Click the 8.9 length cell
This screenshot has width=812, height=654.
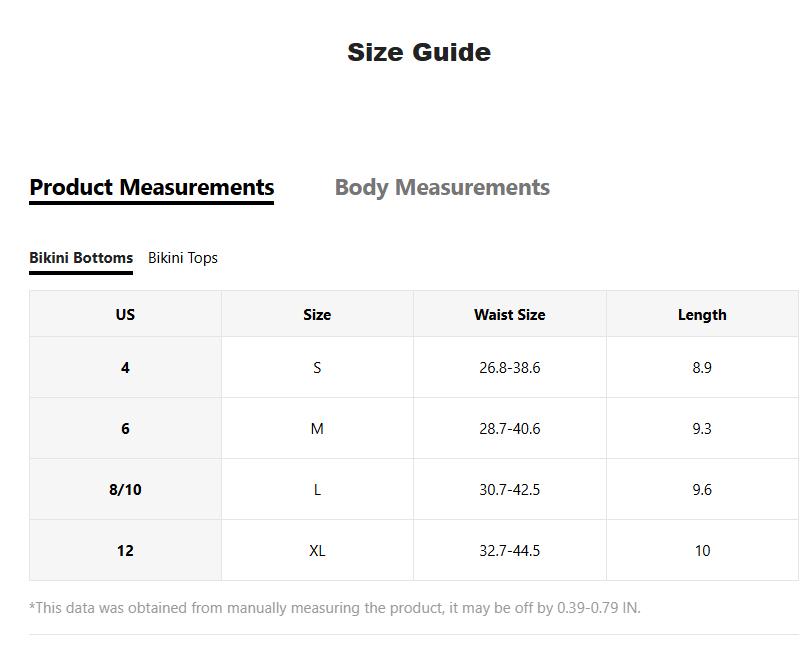[x=702, y=368]
